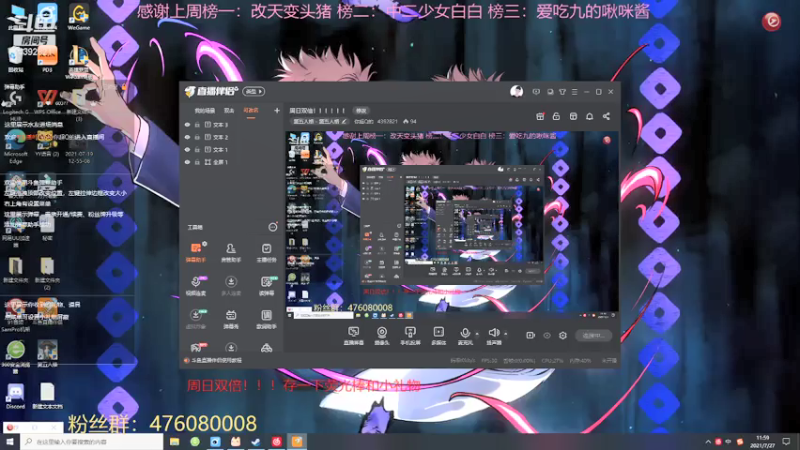Select the 文本 3 source row

tap(232, 124)
